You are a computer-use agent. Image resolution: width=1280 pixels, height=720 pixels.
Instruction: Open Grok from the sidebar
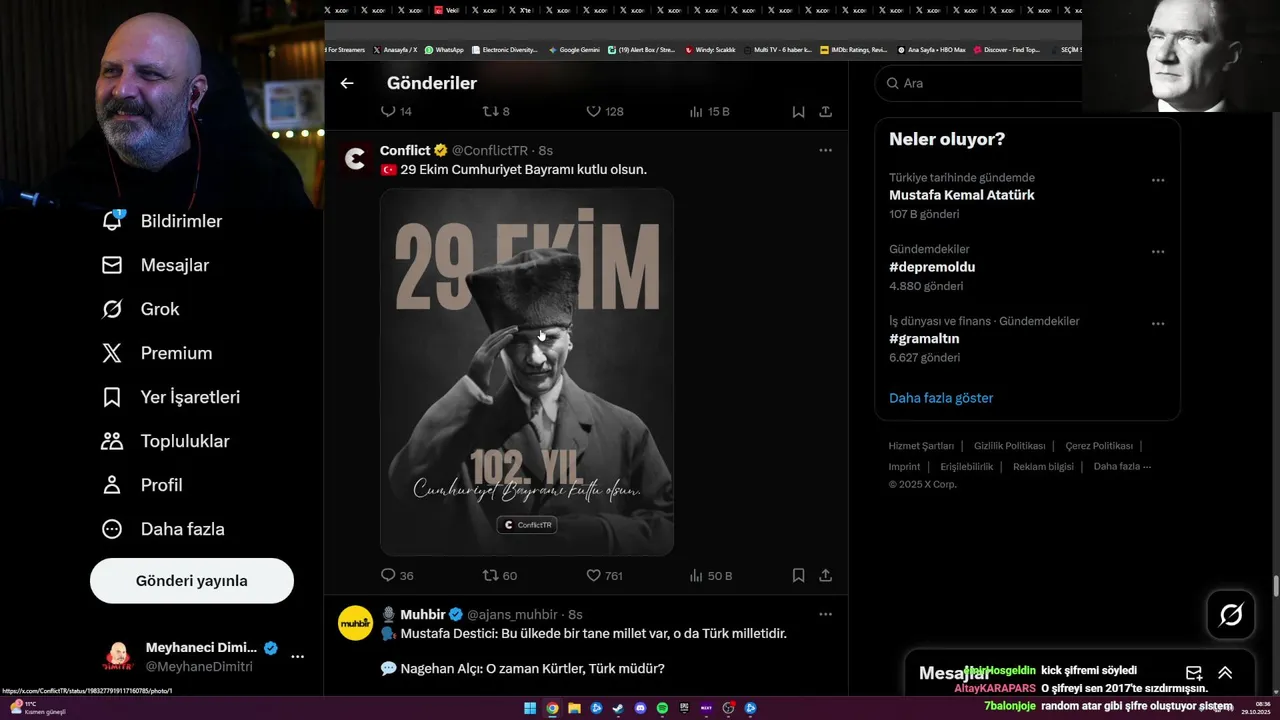pos(141,309)
